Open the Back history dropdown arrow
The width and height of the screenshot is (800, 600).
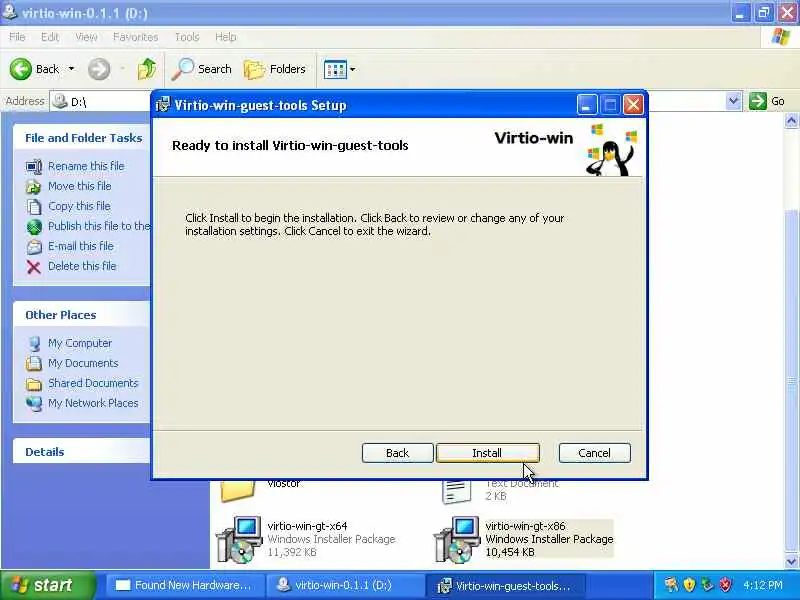(71, 69)
